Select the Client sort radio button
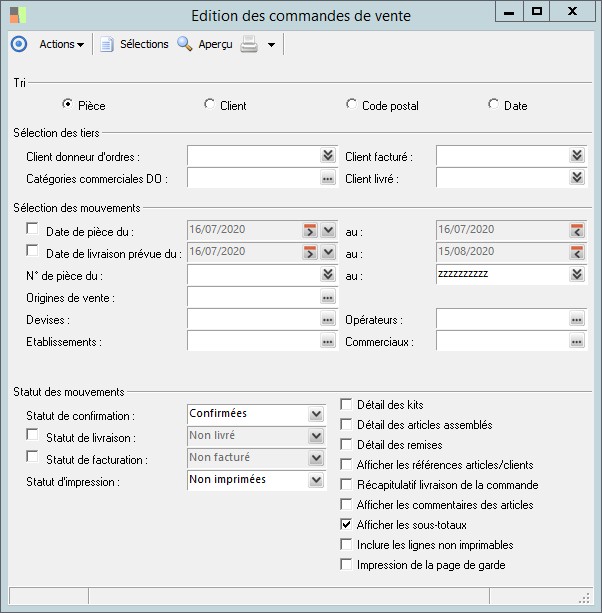Image resolution: width=602 pixels, height=613 pixels. (209, 105)
